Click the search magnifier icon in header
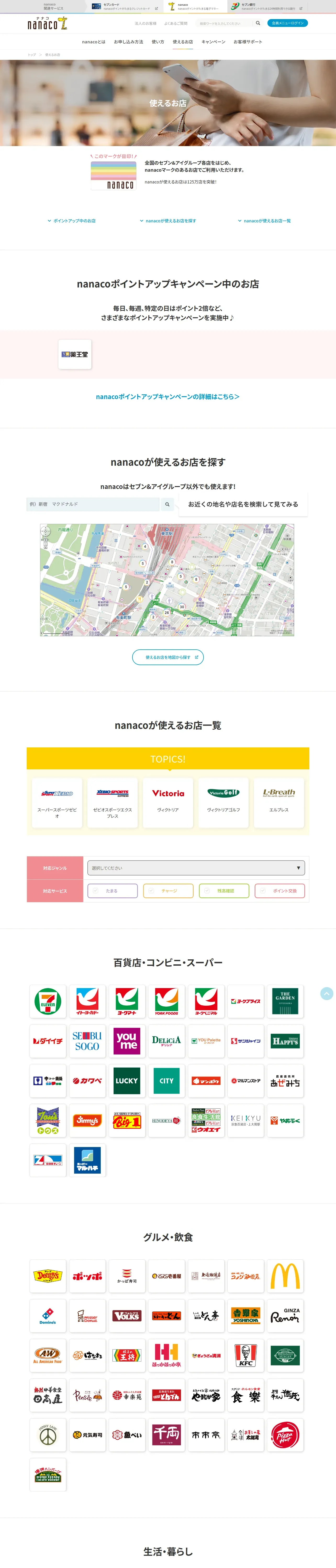 [x=258, y=23]
